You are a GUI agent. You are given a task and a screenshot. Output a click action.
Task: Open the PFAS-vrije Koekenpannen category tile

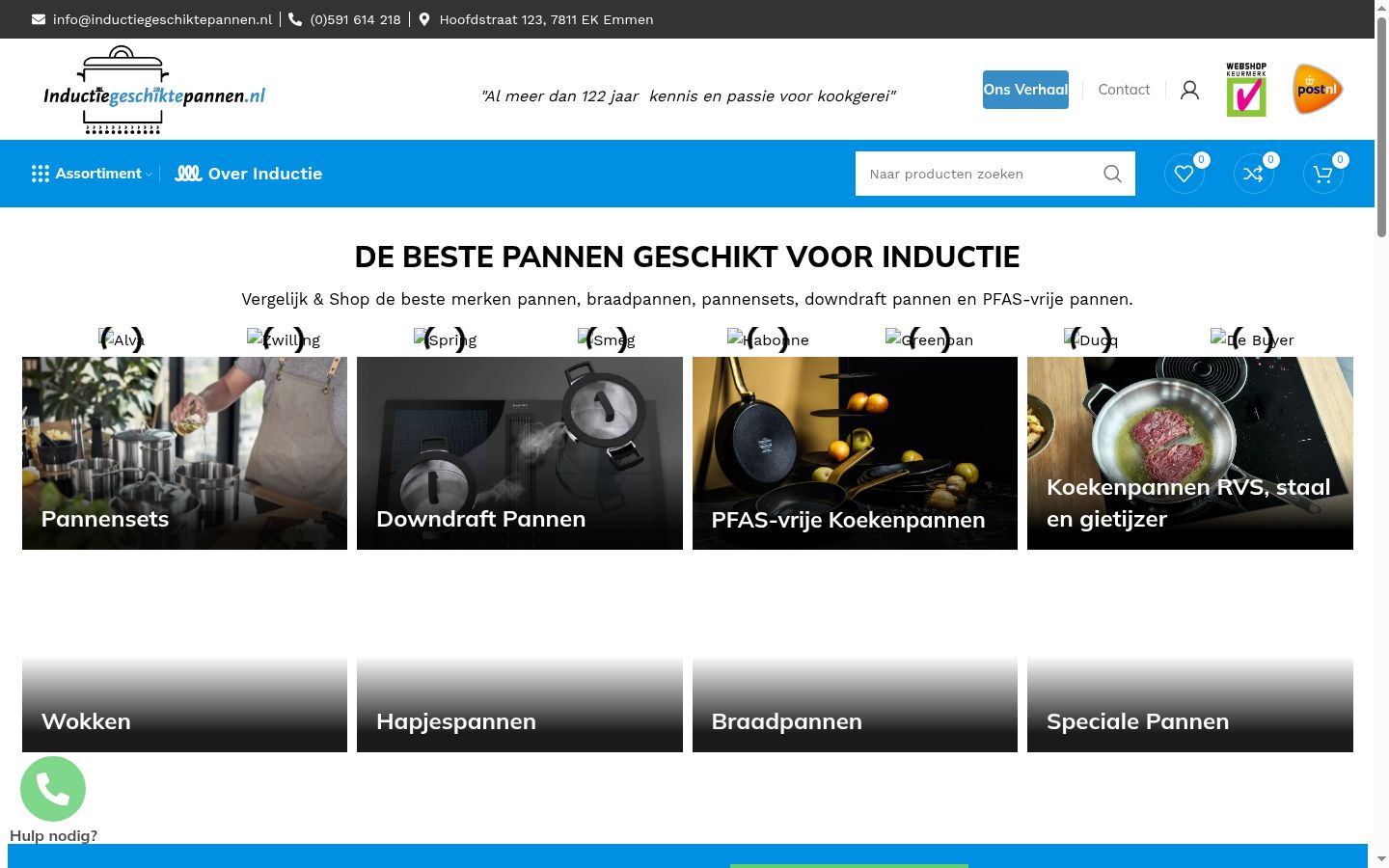click(x=855, y=453)
